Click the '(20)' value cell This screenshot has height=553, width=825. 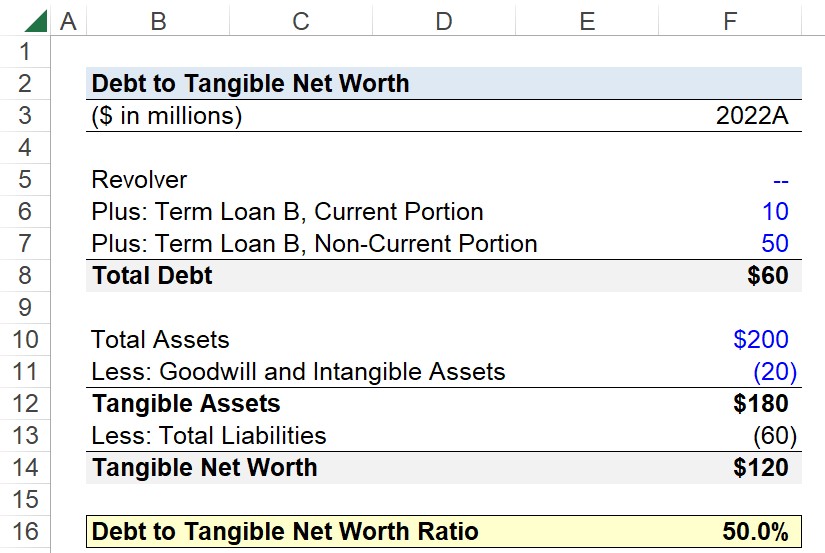(x=775, y=372)
